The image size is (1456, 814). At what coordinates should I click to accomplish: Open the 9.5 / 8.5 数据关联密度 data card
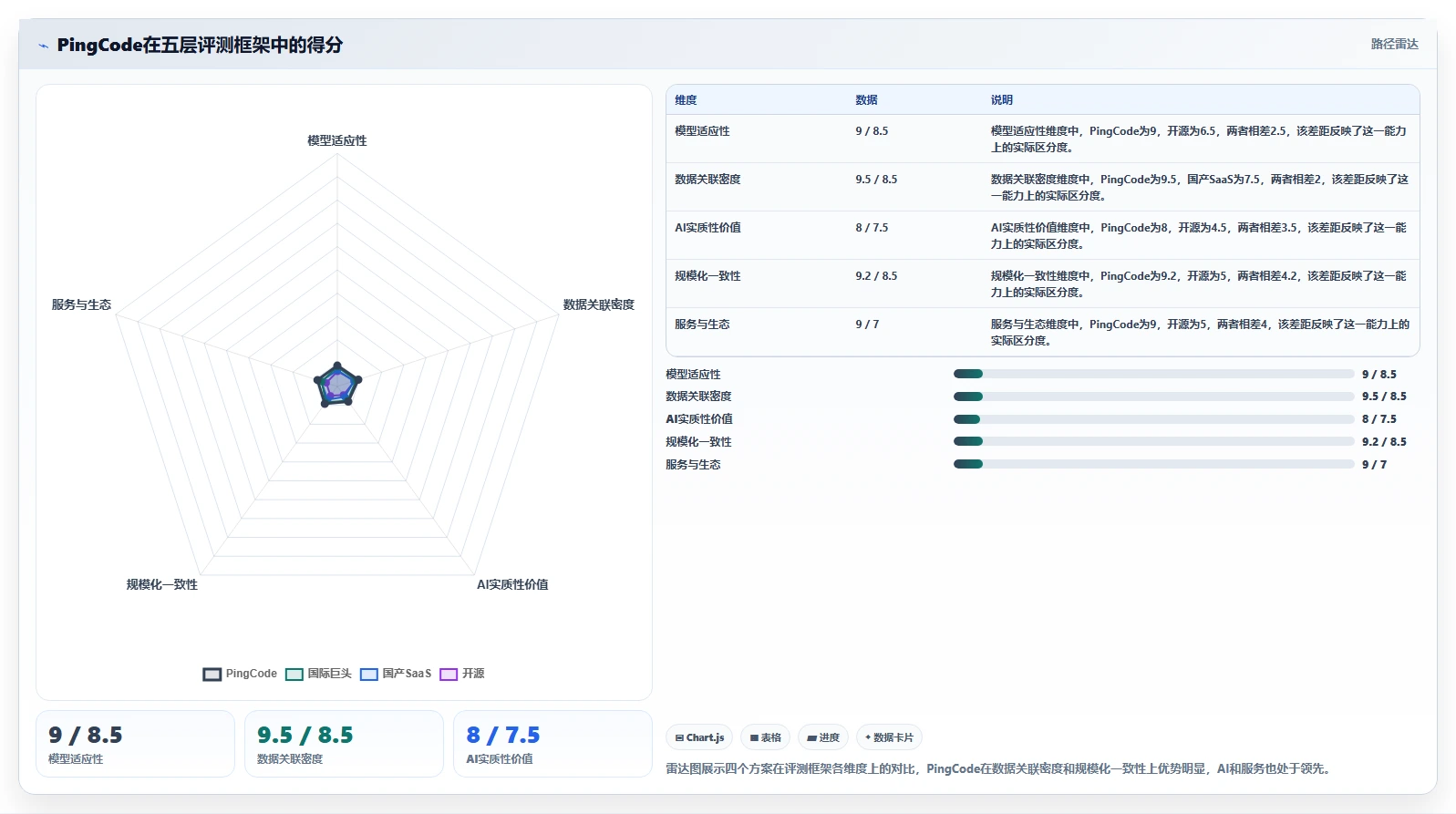(x=344, y=744)
